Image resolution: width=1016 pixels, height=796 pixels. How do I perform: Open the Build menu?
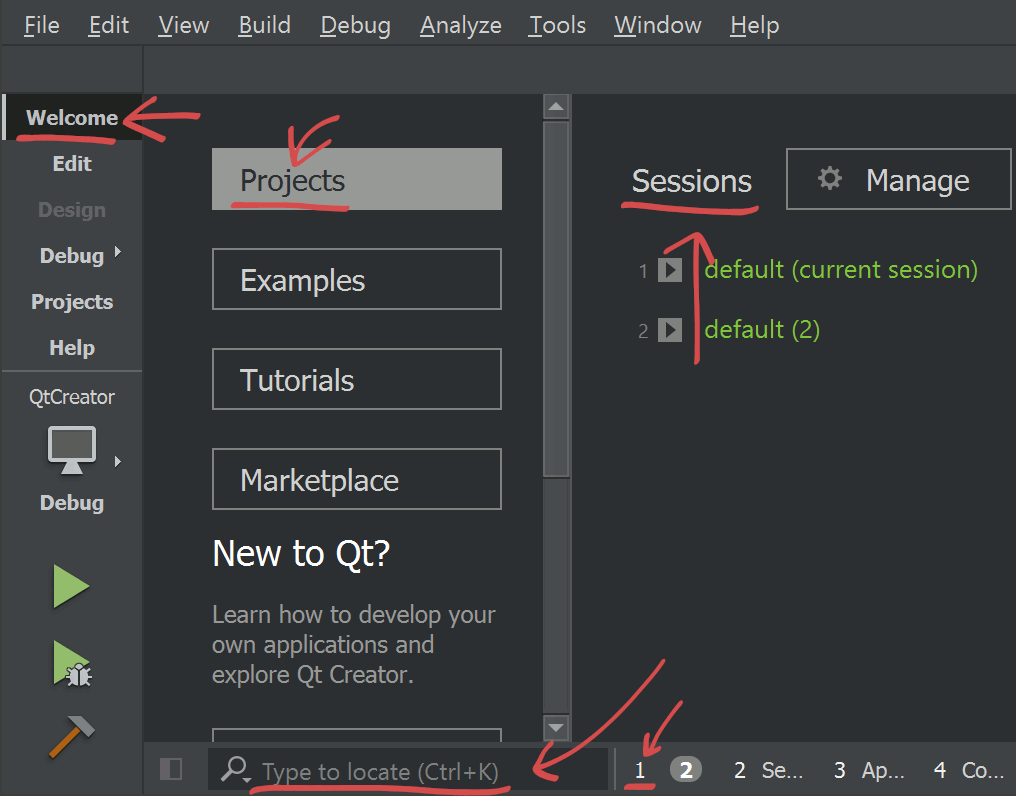coord(264,25)
